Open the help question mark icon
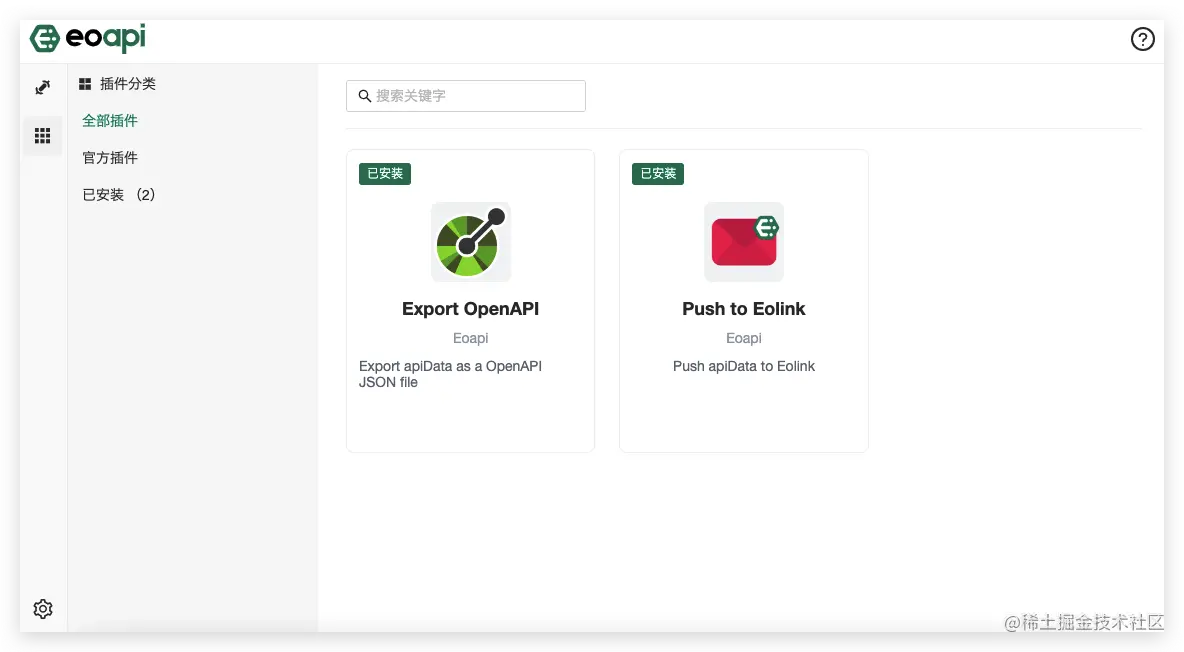 1142,39
